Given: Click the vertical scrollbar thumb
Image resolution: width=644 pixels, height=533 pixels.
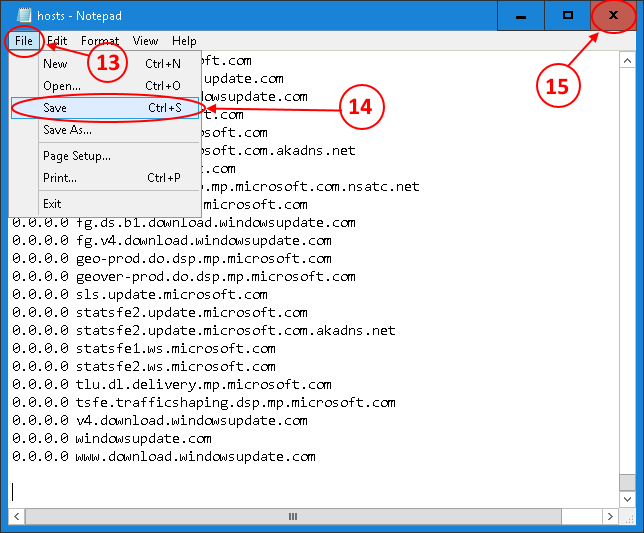Looking at the screenshot, I should point(627,482).
